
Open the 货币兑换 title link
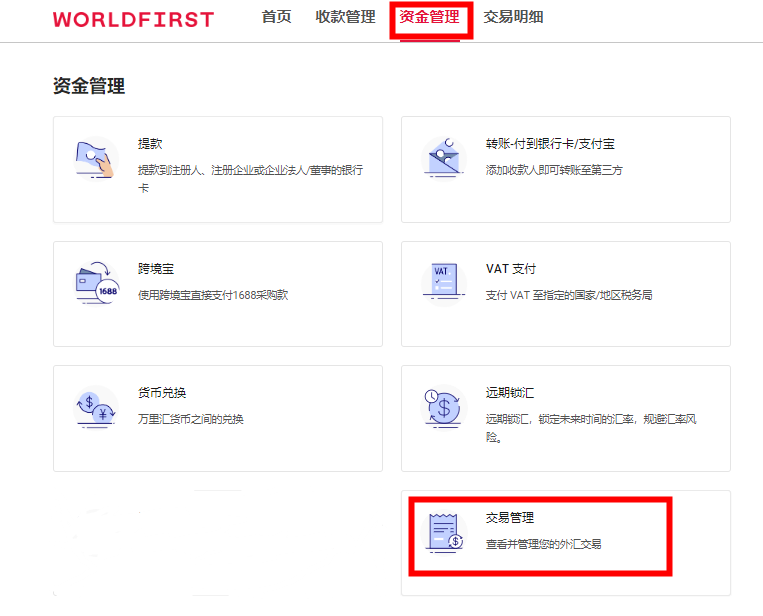point(162,393)
